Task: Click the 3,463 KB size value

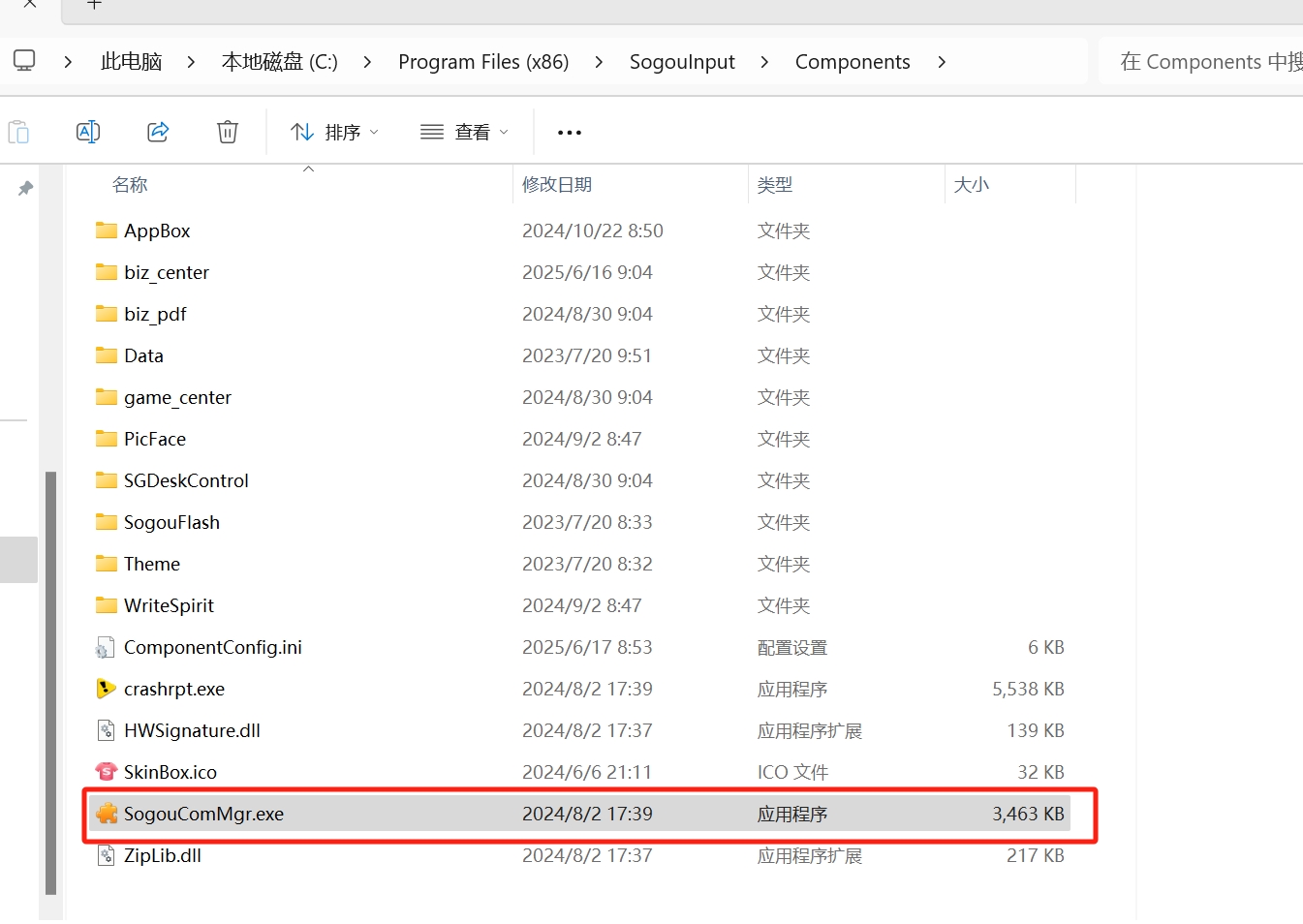Action: click(x=1028, y=814)
